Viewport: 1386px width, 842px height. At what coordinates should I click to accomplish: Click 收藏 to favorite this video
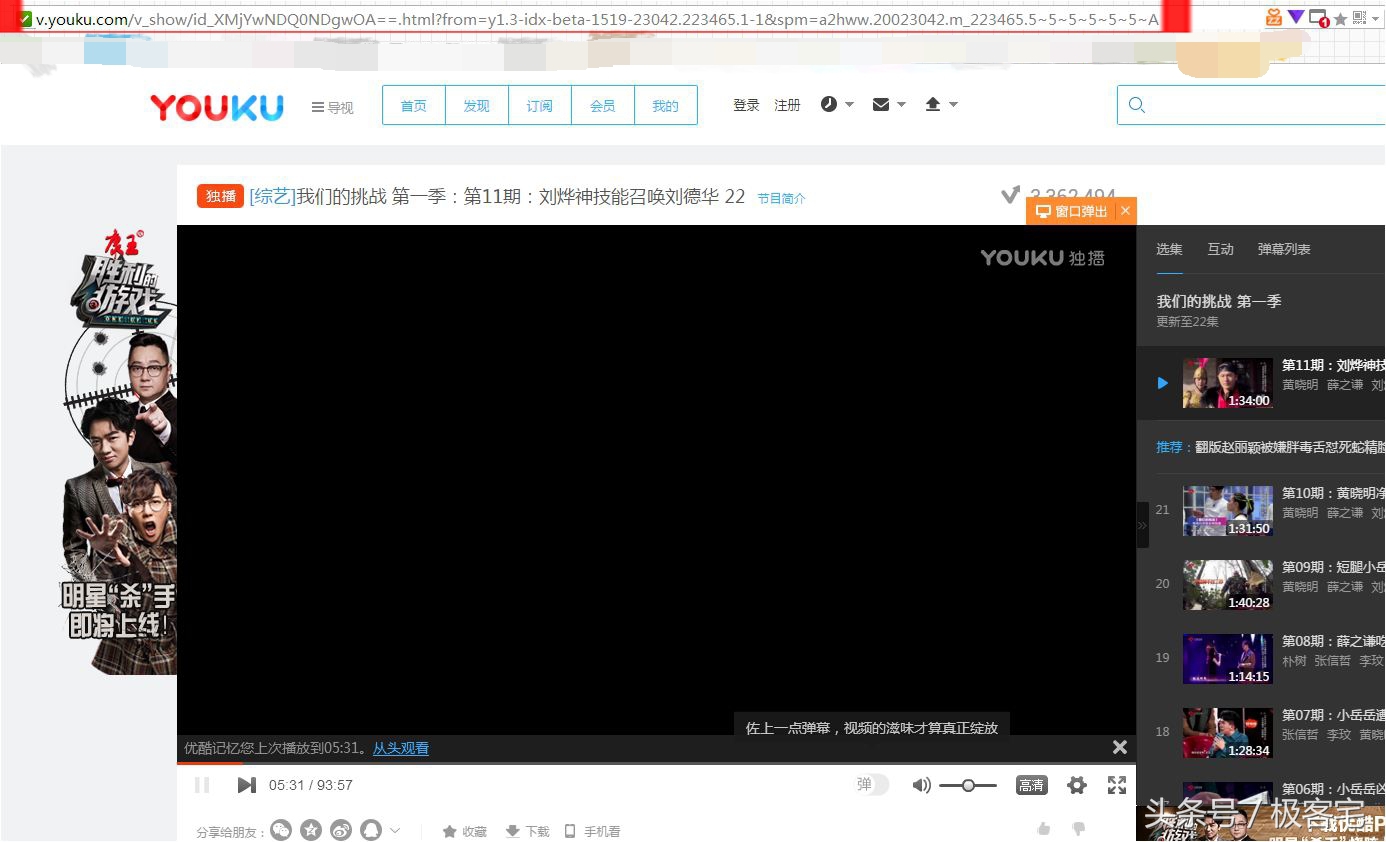pos(464,831)
